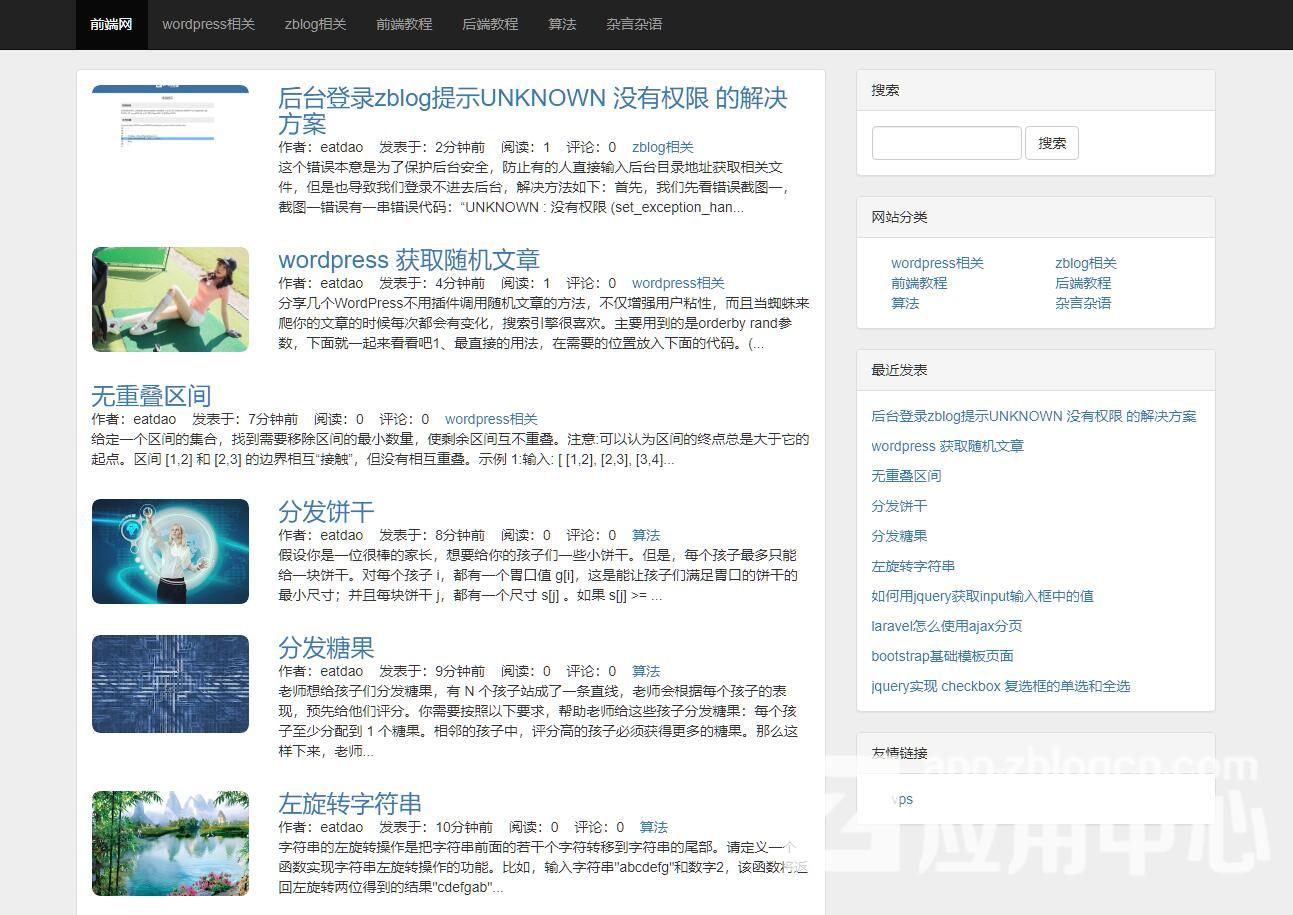The height and width of the screenshot is (915, 1293).
Task: Select 后端教程 in 网站分类 sidebar
Action: pyautogui.click(x=1083, y=283)
